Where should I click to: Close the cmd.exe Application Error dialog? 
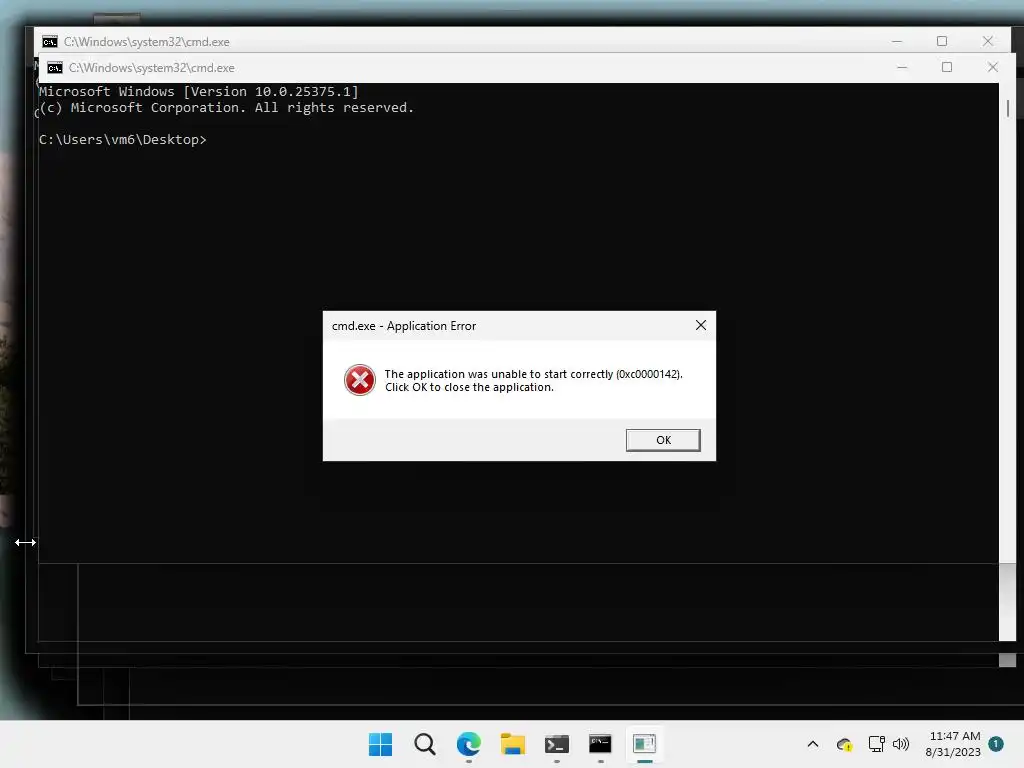(701, 325)
